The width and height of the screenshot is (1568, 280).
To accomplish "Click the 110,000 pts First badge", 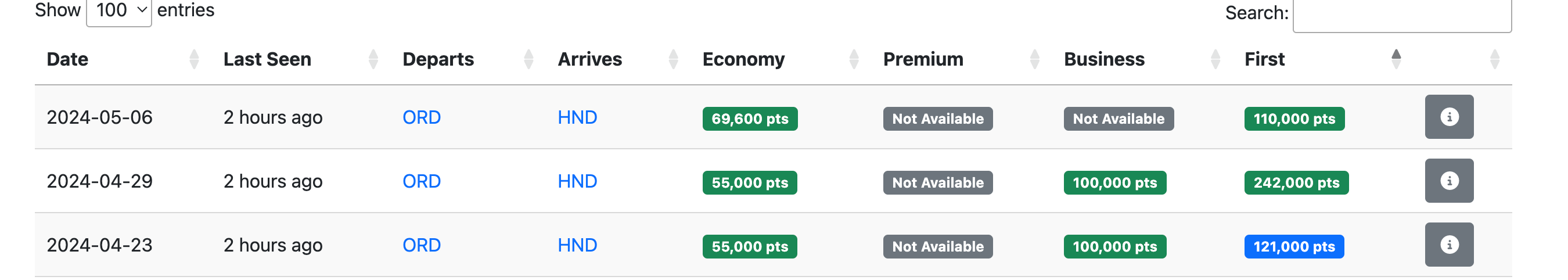I will pos(1294,119).
